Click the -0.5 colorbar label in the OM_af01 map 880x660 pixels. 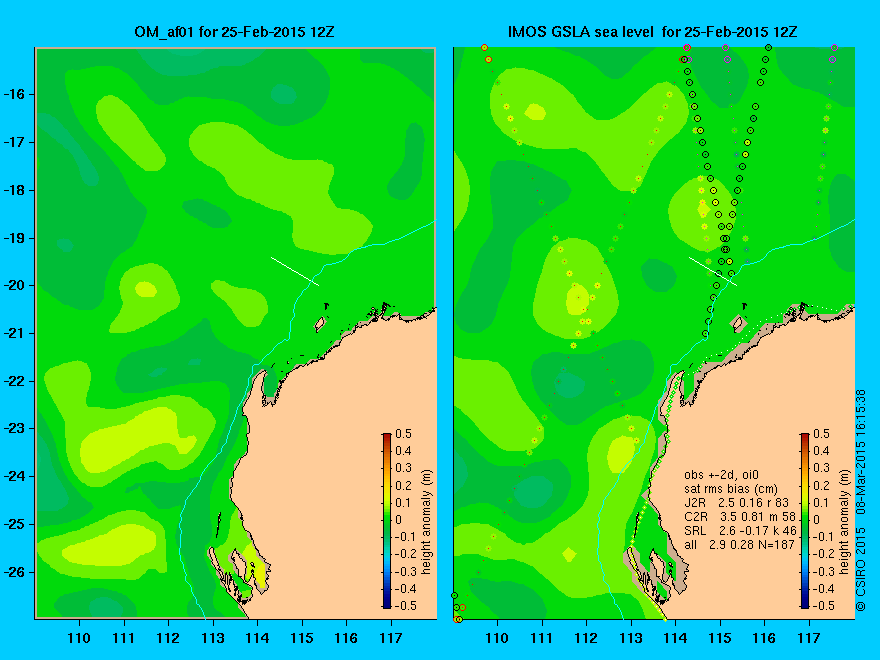click(x=406, y=606)
